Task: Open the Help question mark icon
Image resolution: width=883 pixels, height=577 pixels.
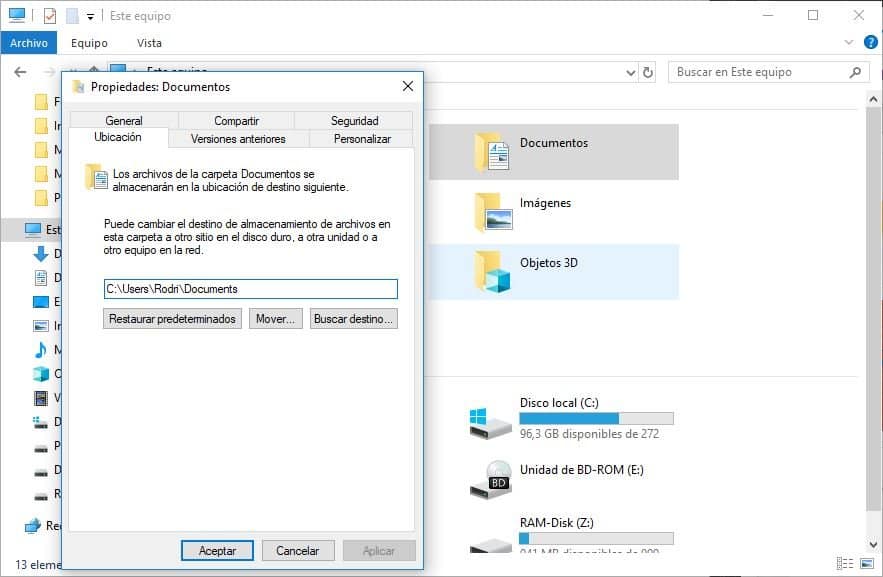Action: pyautogui.click(x=873, y=43)
